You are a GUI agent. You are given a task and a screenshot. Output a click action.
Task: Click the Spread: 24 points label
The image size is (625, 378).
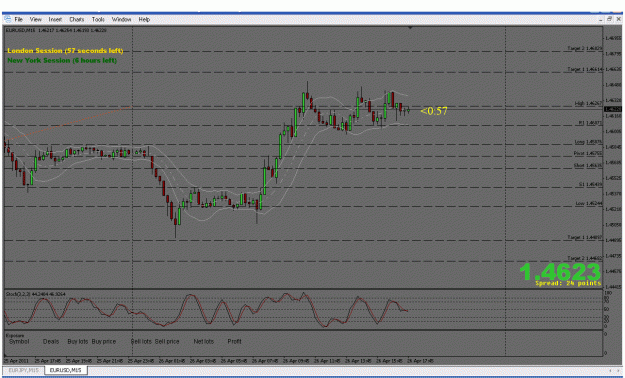click(568, 283)
